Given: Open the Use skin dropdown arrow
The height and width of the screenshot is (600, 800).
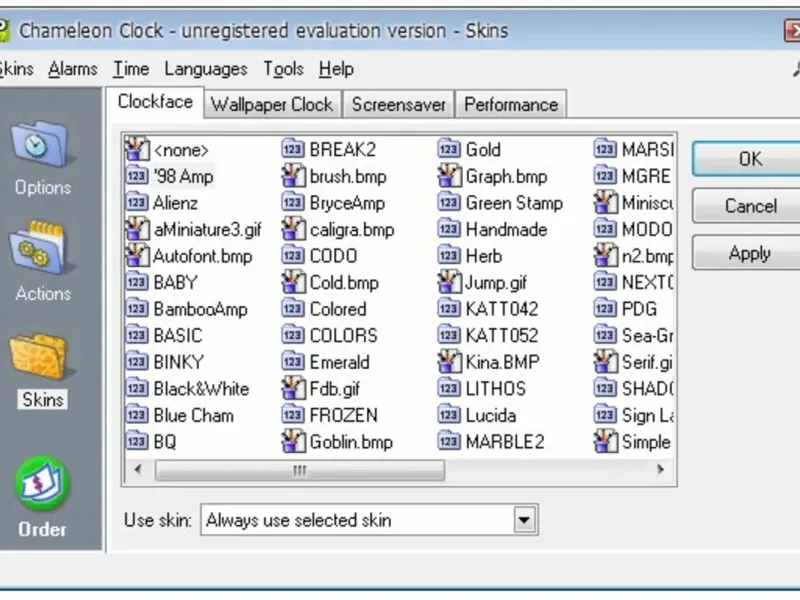Looking at the screenshot, I should coord(524,520).
